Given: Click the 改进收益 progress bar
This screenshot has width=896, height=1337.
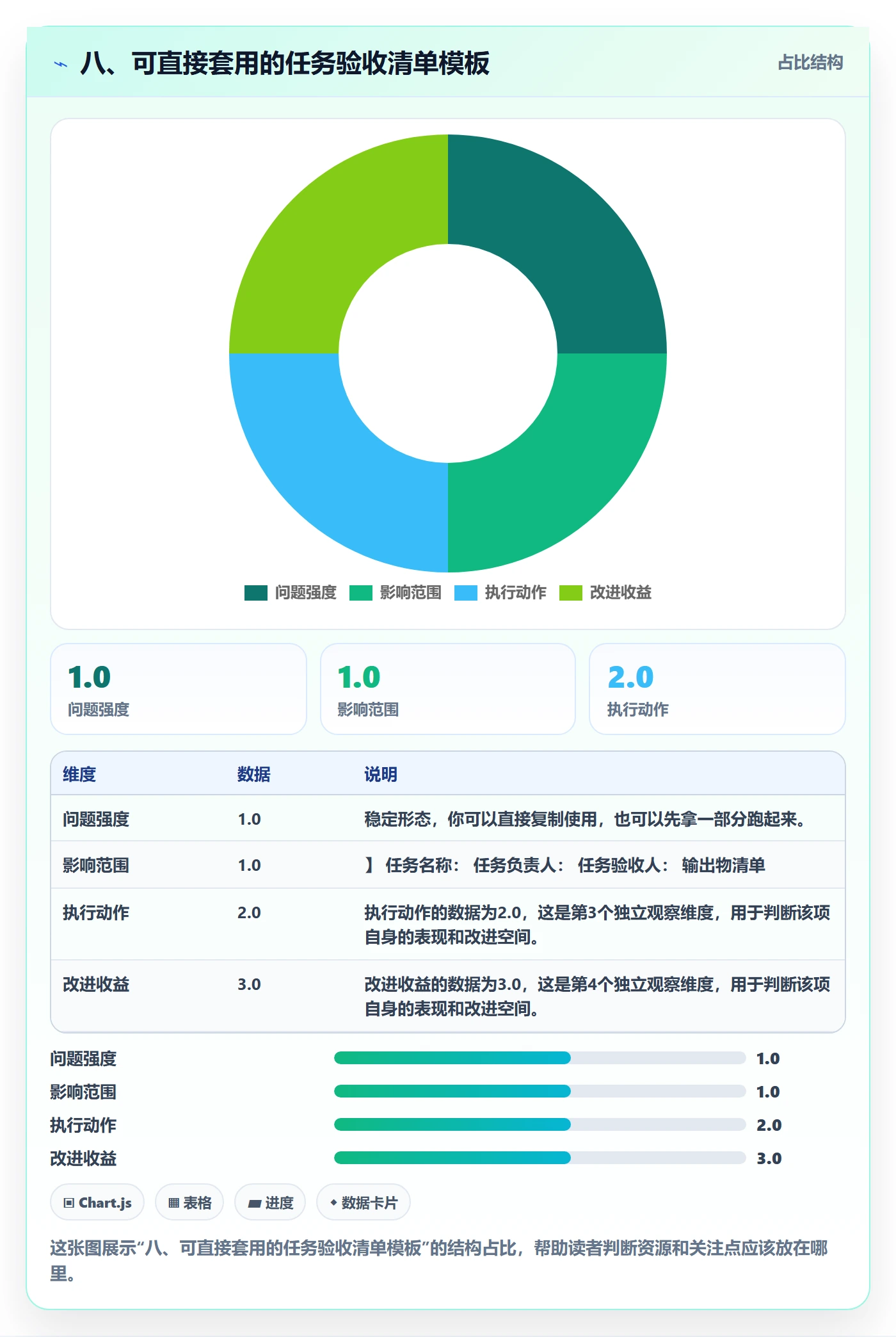Looking at the screenshot, I should click(540, 1158).
